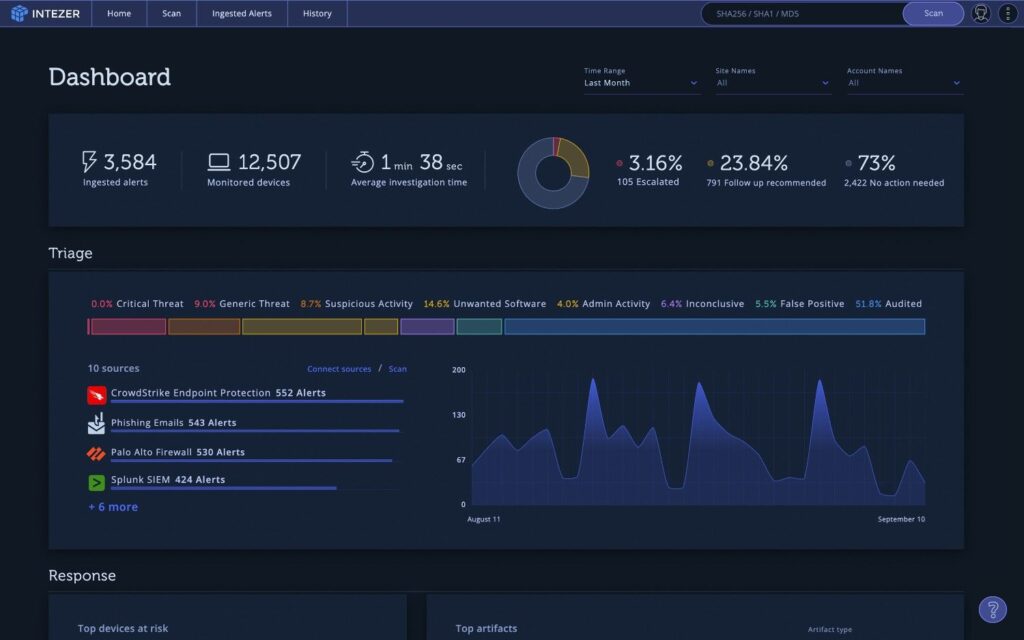Image resolution: width=1024 pixels, height=640 pixels.
Task: Click the Top artifacts heading
Action: coord(487,628)
